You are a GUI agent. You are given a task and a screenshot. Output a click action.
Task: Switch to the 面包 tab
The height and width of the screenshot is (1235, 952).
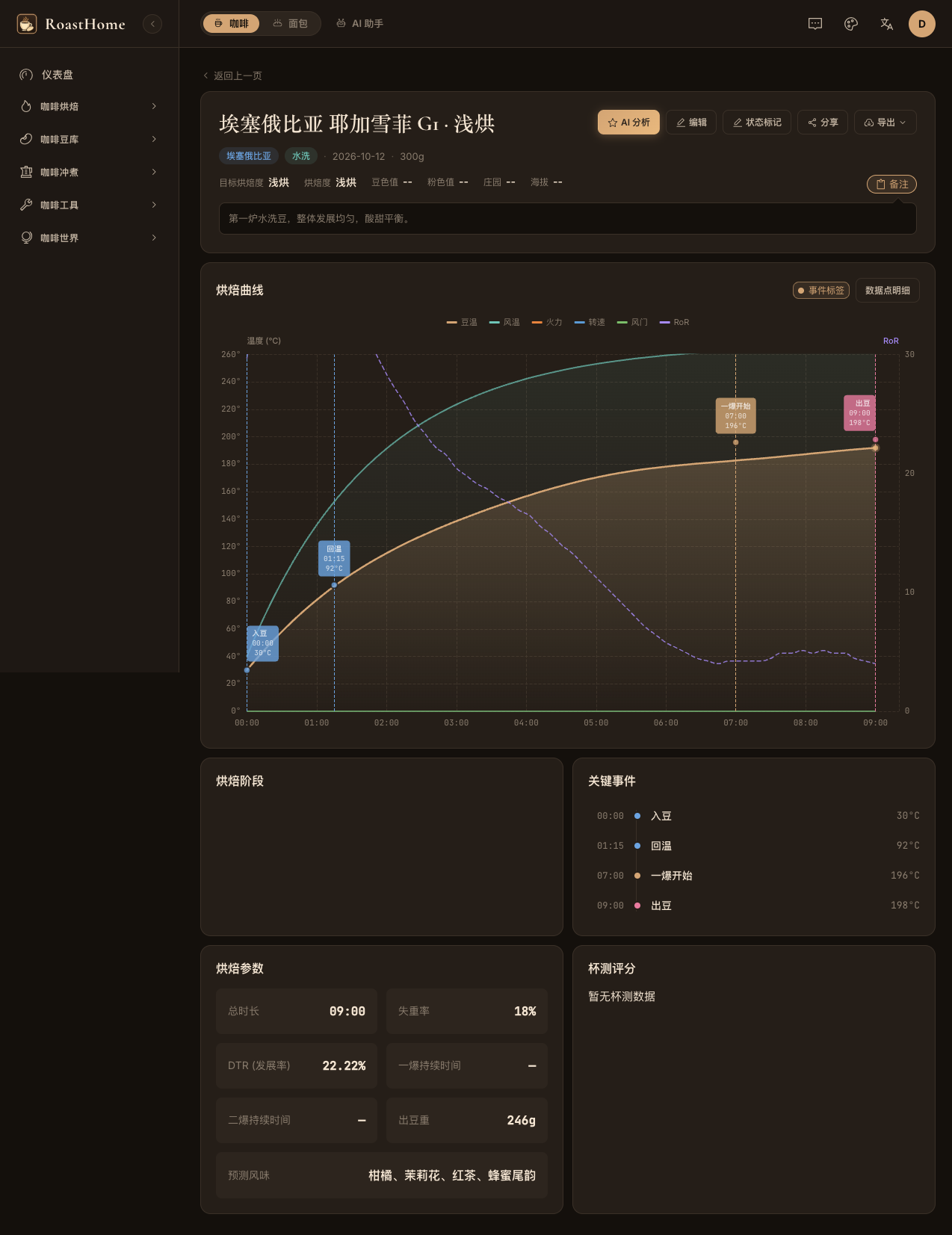click(291, 24)
